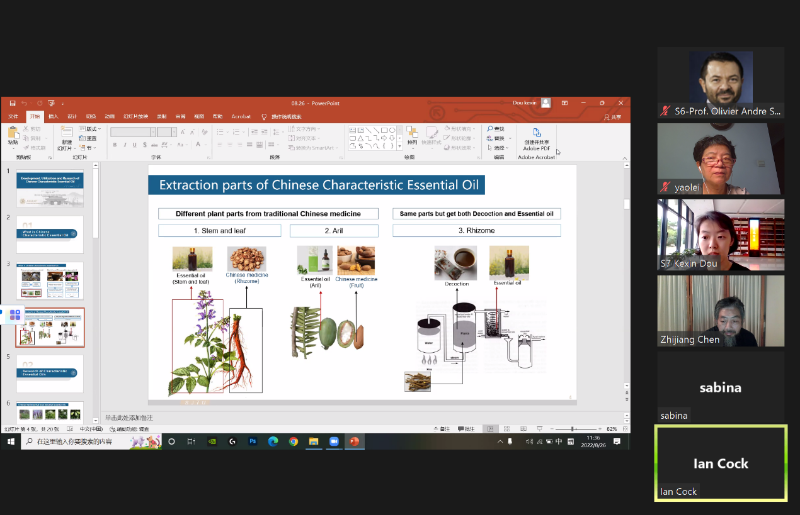This screenshot has height=515, width=800.
Task: Switch to Slide Sorter view in the status bar
Action: [507, 429]
